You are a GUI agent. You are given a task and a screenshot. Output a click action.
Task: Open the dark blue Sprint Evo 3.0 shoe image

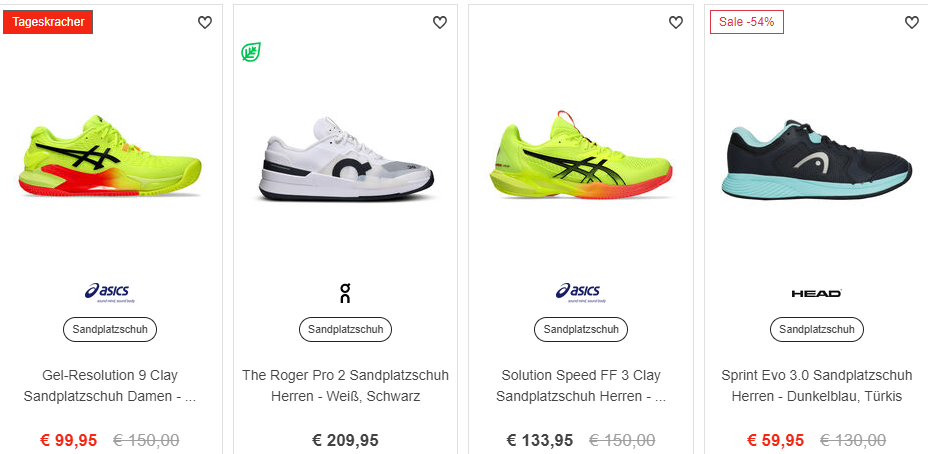(816, 160)
